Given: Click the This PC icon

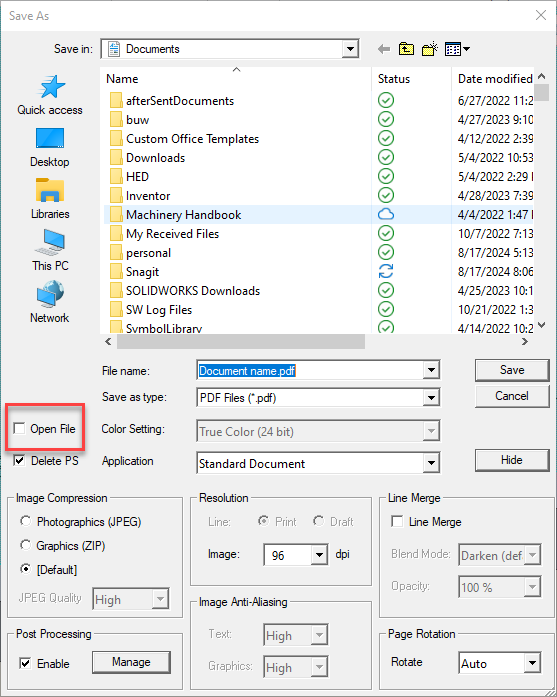Looking at the screenshot, I should click(50, 242).
